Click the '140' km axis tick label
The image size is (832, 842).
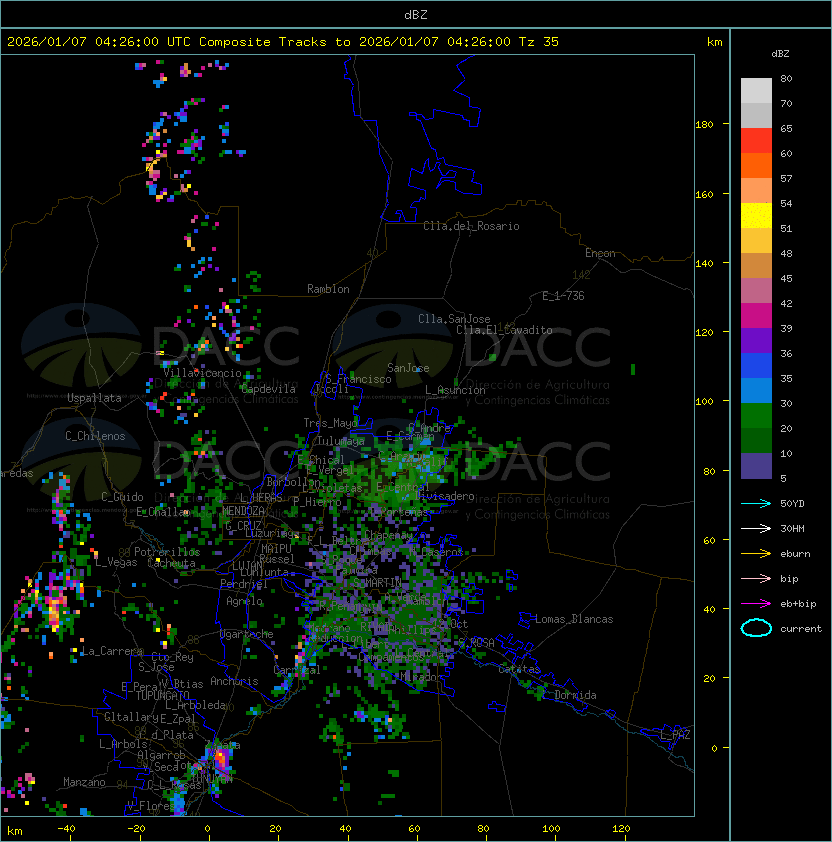[704, 264]
